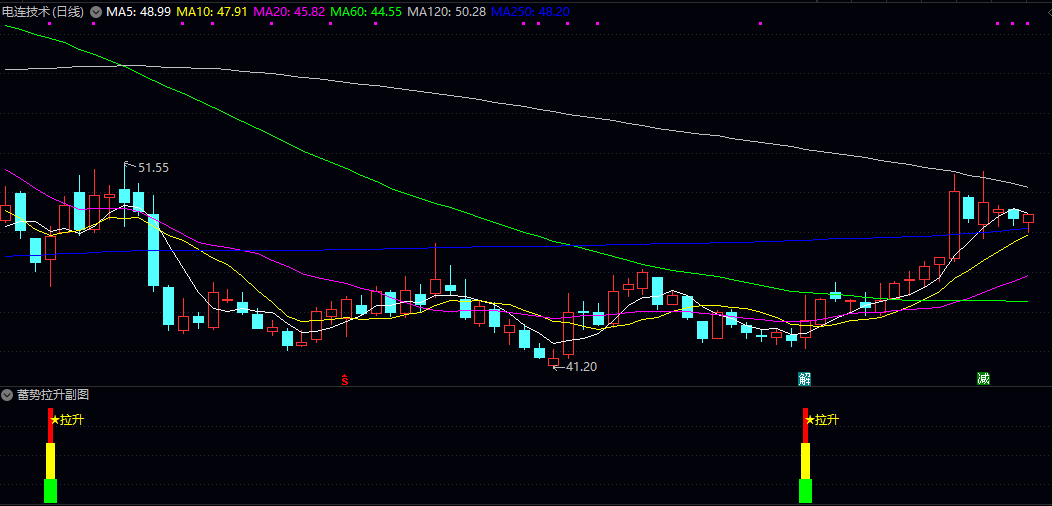Click the 41.20 low price annotation
1052x506 pixels.
tap(580, 367)
